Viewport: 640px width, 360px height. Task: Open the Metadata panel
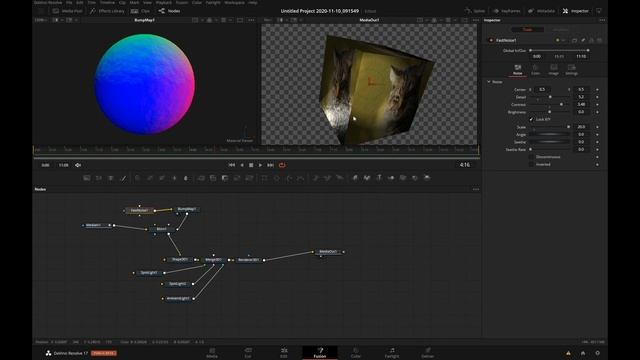coord(541,11)
